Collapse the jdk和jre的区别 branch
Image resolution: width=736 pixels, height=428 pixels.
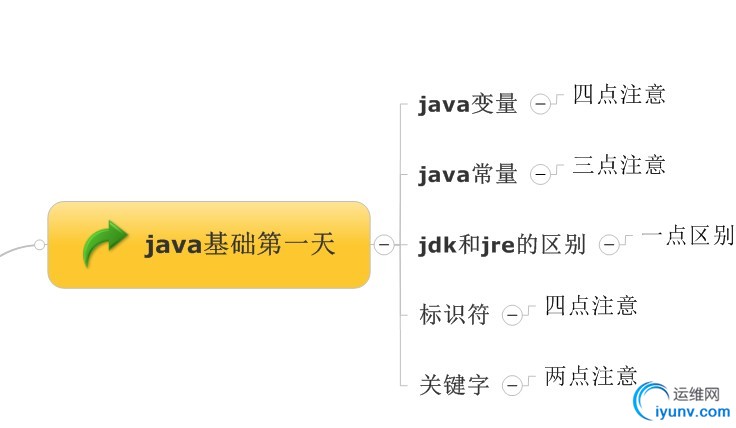608,245
